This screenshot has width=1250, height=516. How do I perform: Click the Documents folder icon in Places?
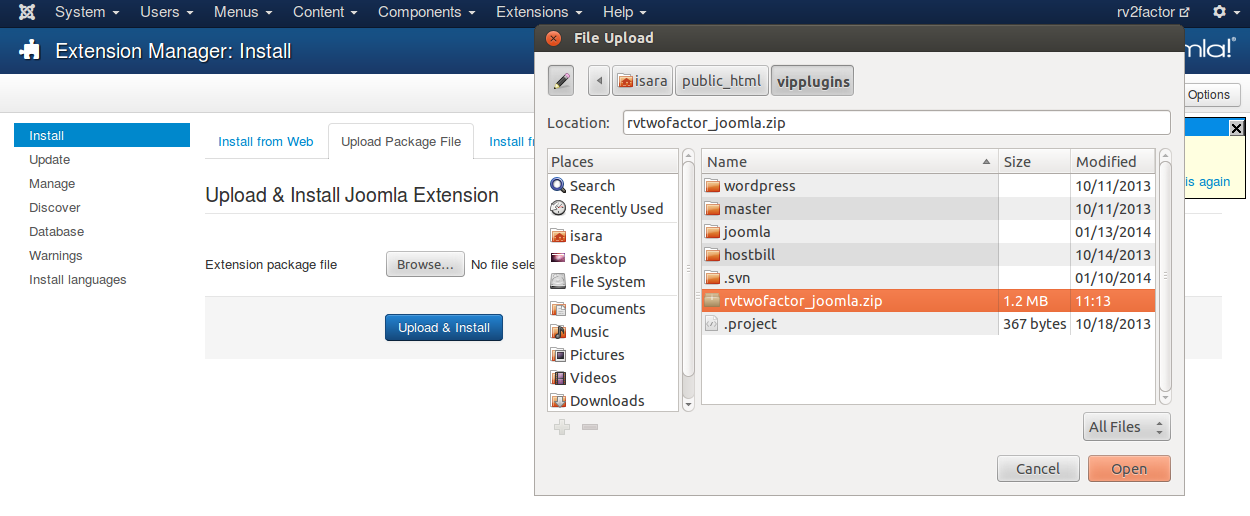coord(558,309)
